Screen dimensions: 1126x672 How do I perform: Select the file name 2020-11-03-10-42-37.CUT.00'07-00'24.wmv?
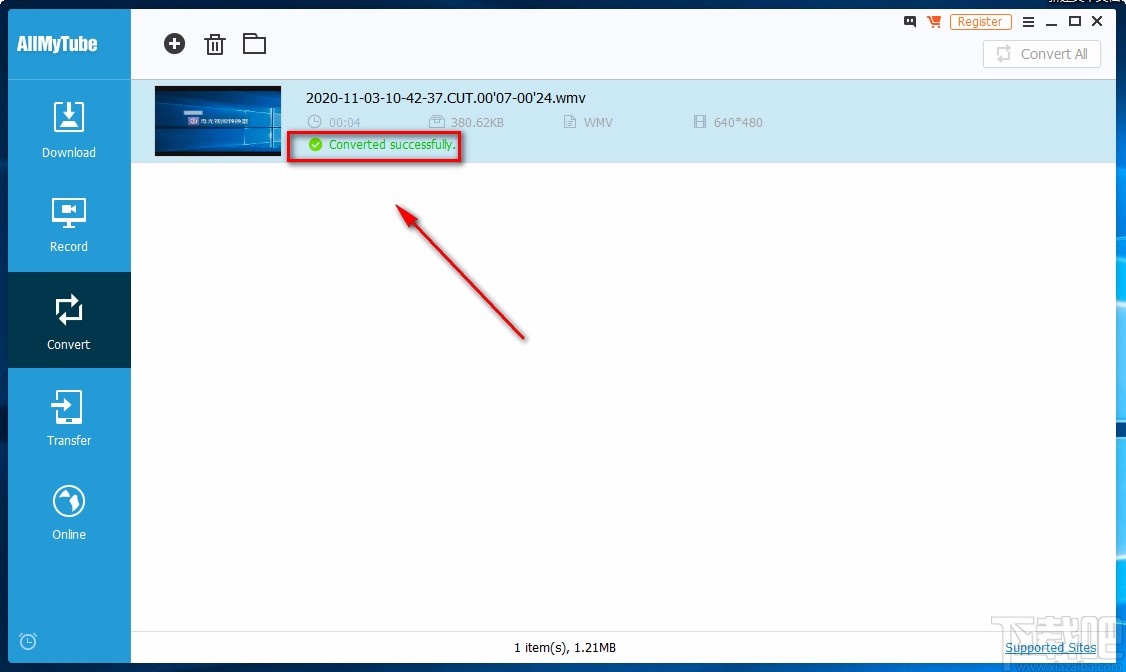tap(445, 98)
